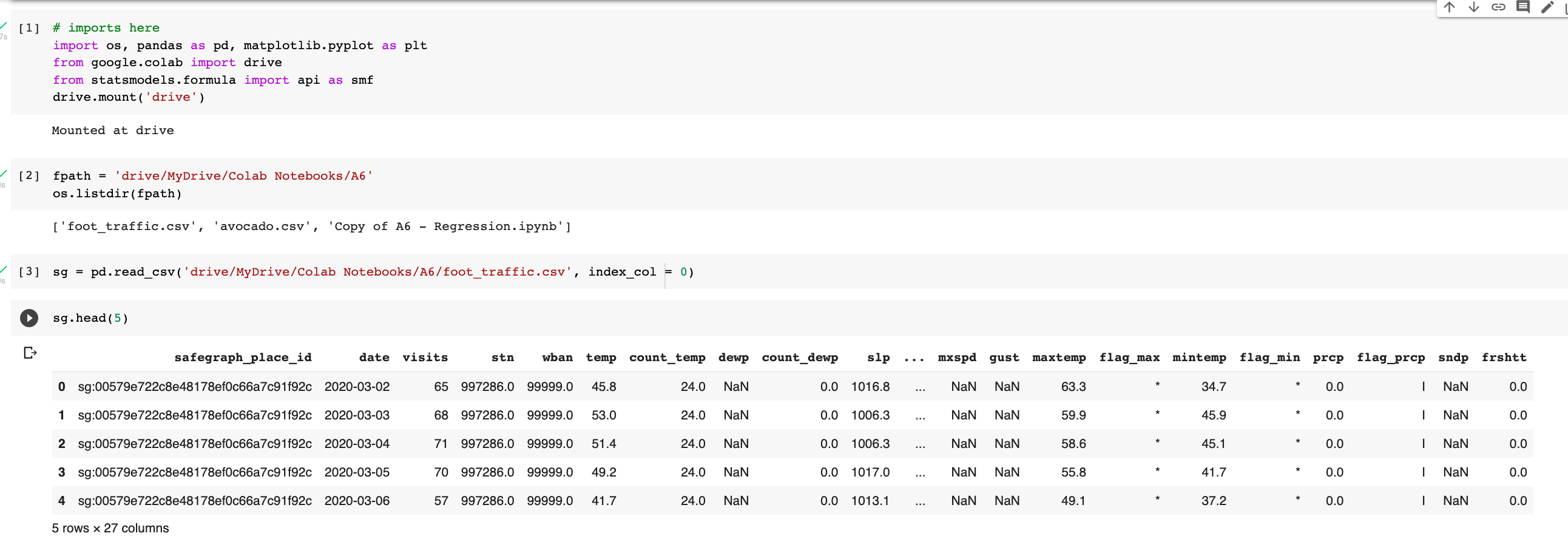Viewport: 1568px width, 553px height.
Task: Click execution count [3] on read_csv cell
Action: (x=29, y=272)
